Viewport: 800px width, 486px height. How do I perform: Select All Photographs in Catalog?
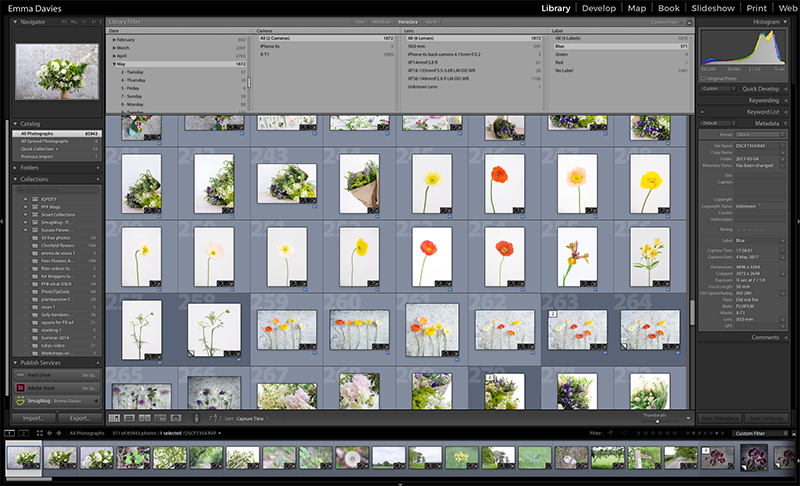(x=57, y=134)
